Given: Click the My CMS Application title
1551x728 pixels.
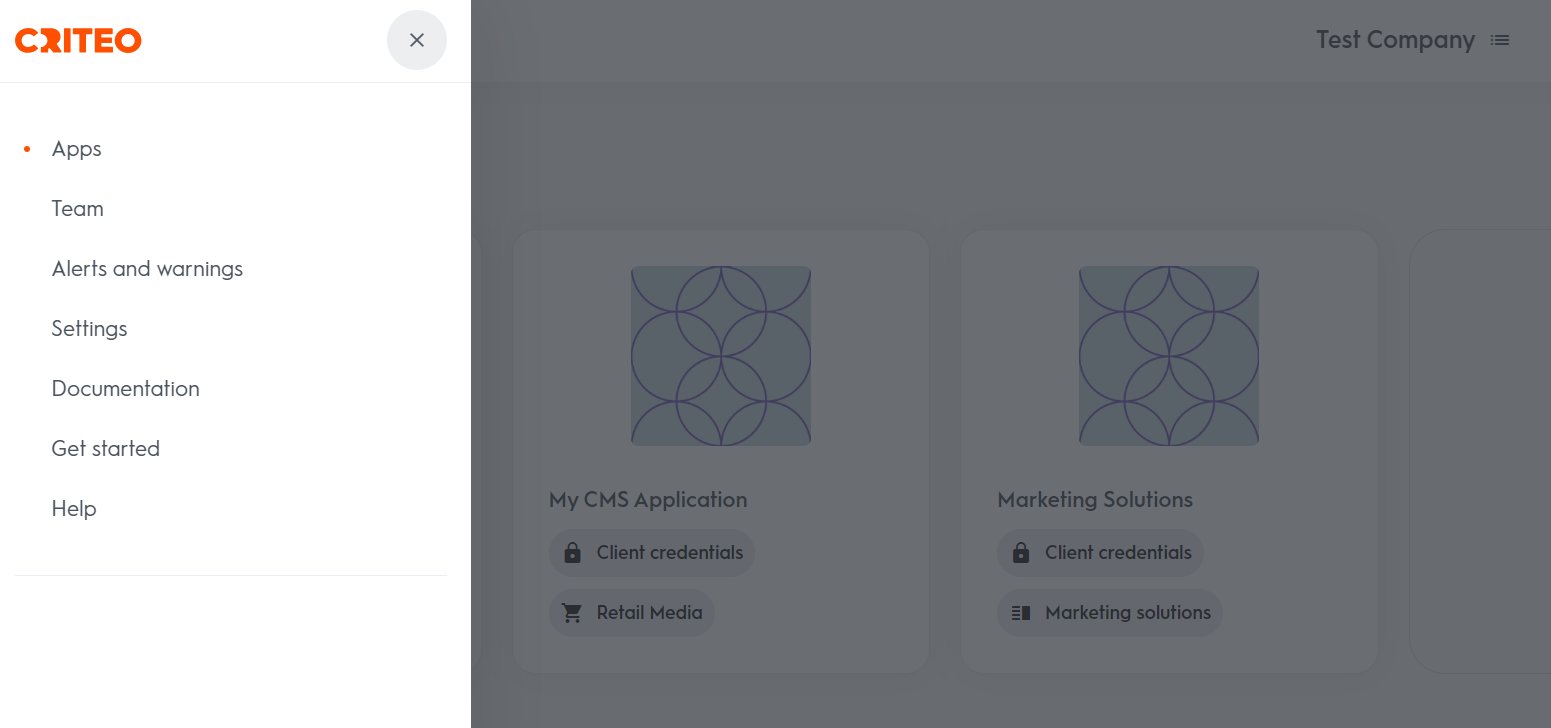Looking at the screenshot, I should 648,500.
